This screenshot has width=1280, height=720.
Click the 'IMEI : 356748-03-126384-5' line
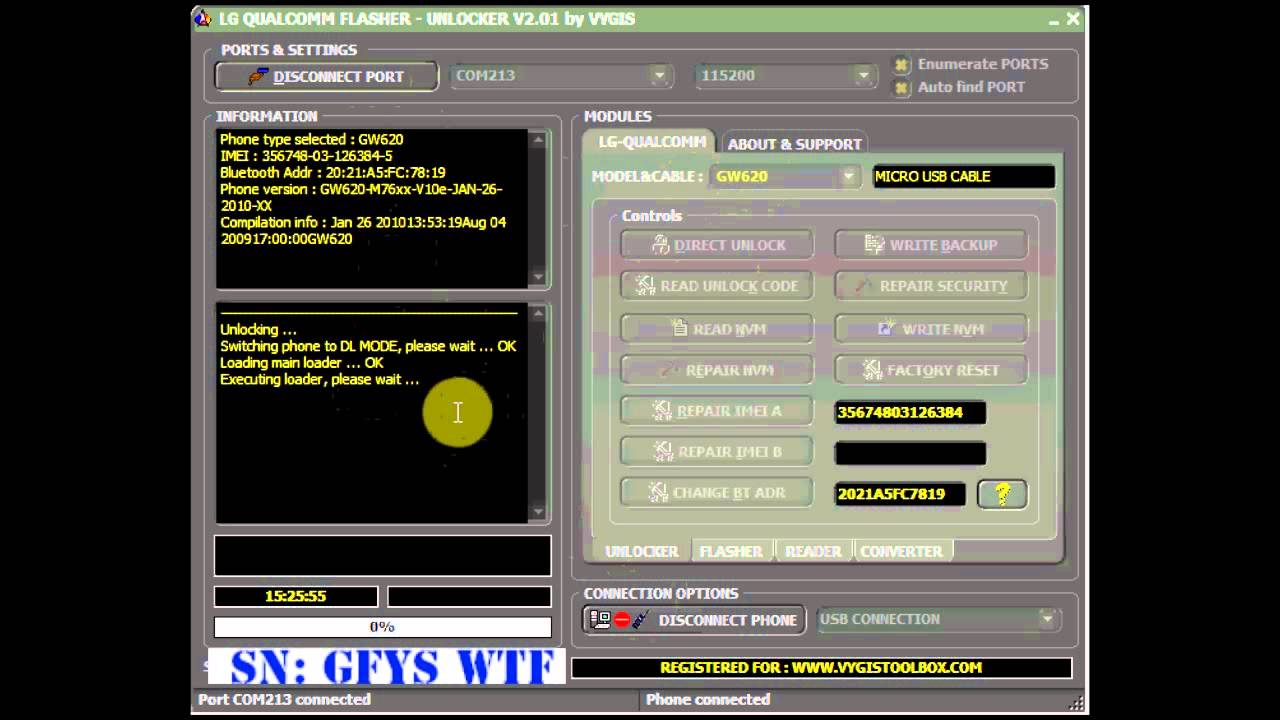[x=306, y=156]
